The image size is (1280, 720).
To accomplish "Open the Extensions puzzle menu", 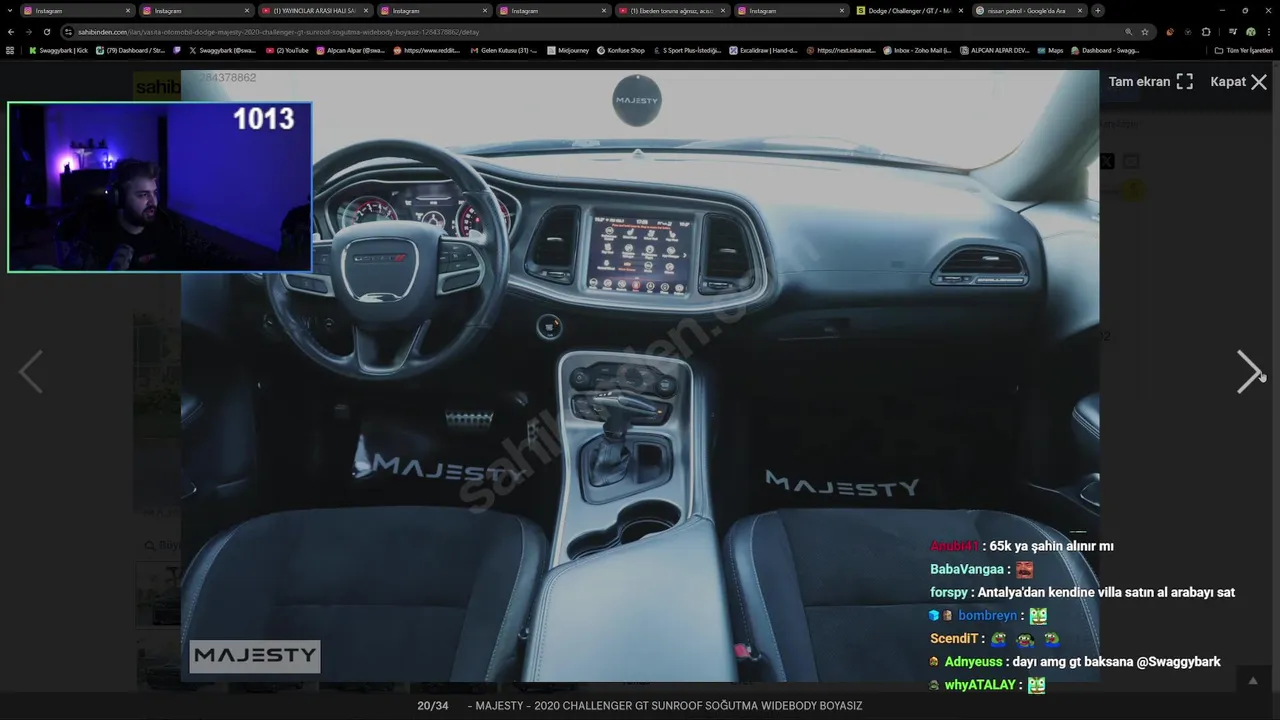I will (x=1206, y=32).
